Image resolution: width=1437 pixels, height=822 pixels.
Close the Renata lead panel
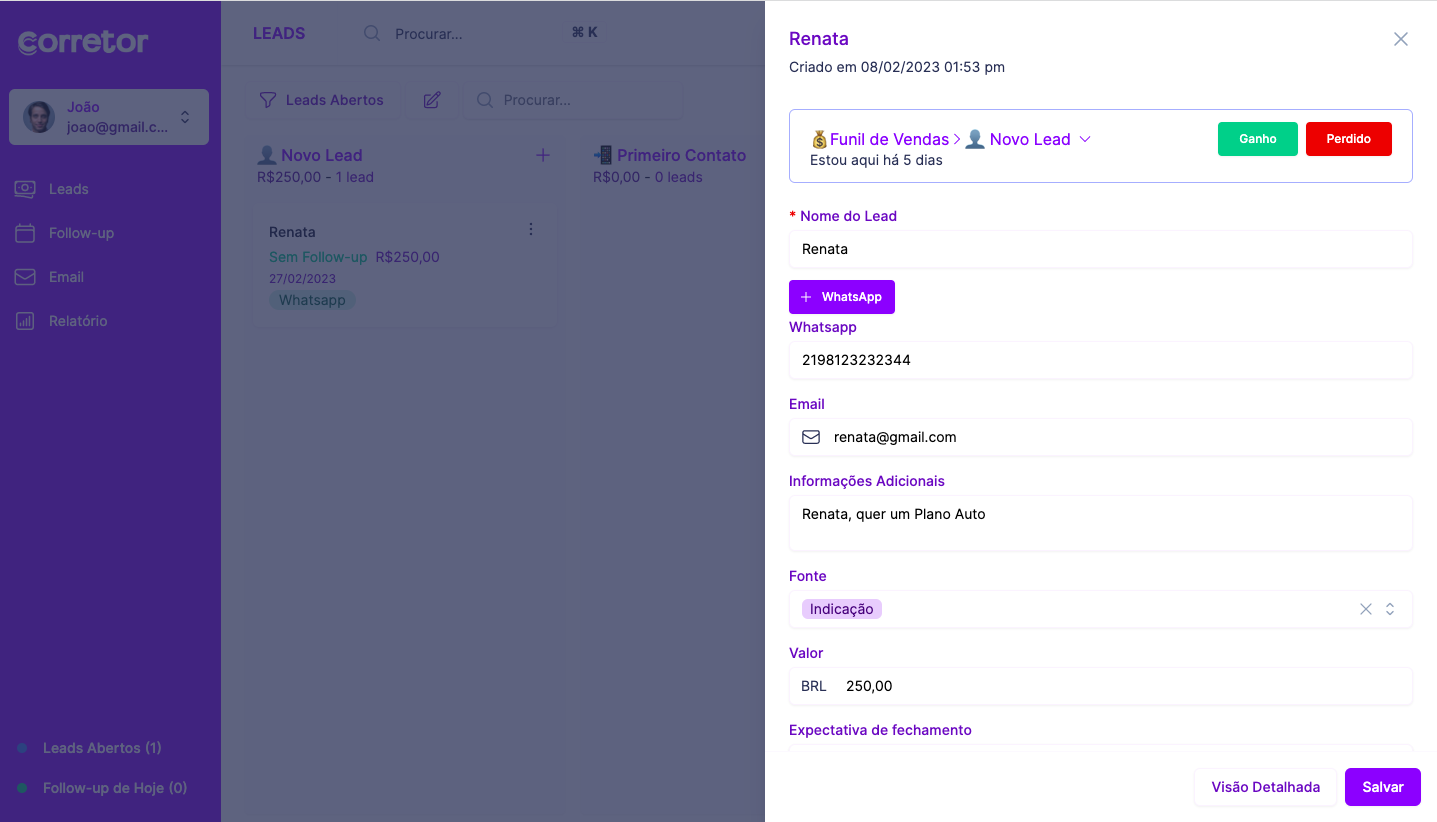[1400, 39]
